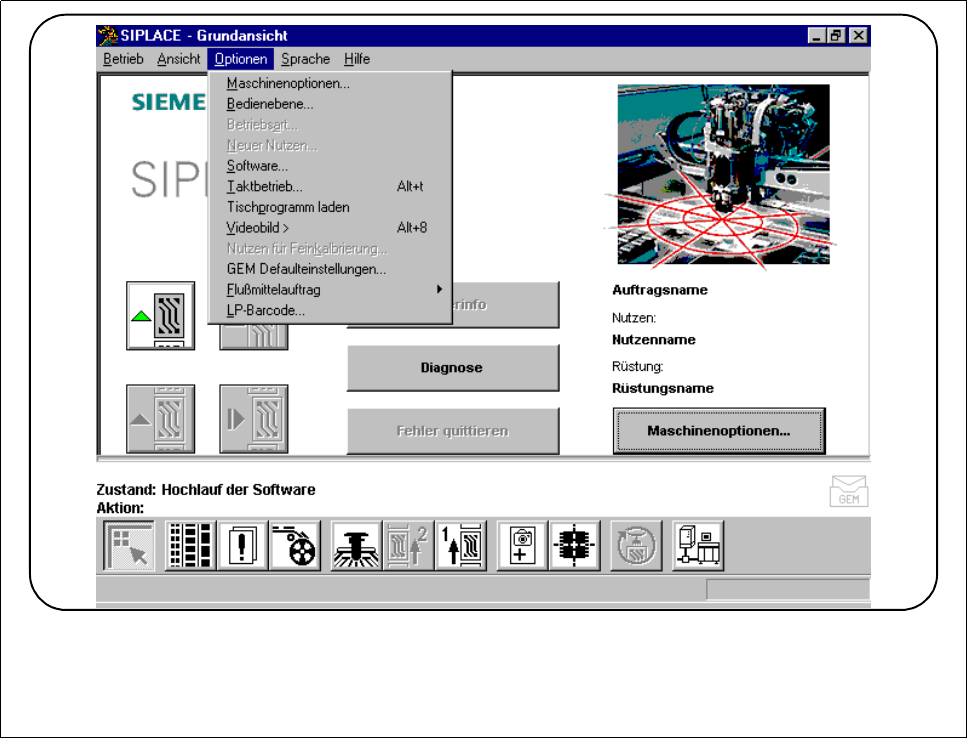Click the IC chip crosshair icon
The width and height of the screenshot is (967, 738).
tap(574, 546)
